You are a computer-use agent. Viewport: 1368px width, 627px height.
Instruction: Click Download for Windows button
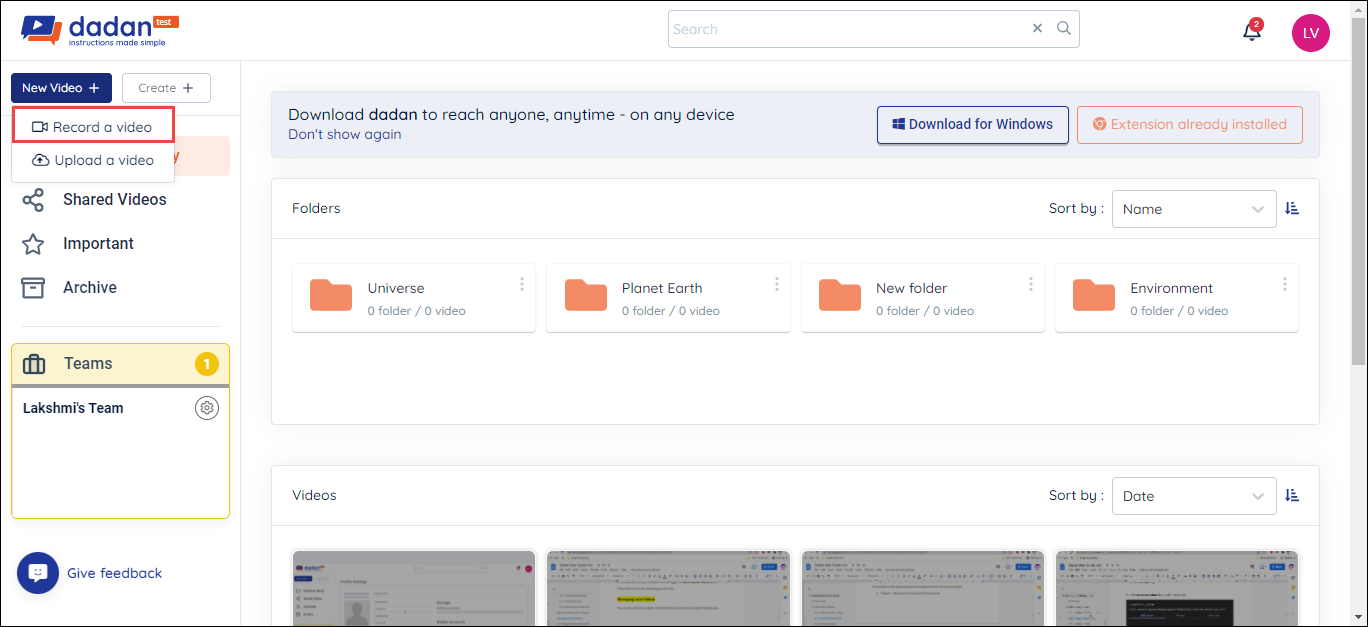coord(973,125)
